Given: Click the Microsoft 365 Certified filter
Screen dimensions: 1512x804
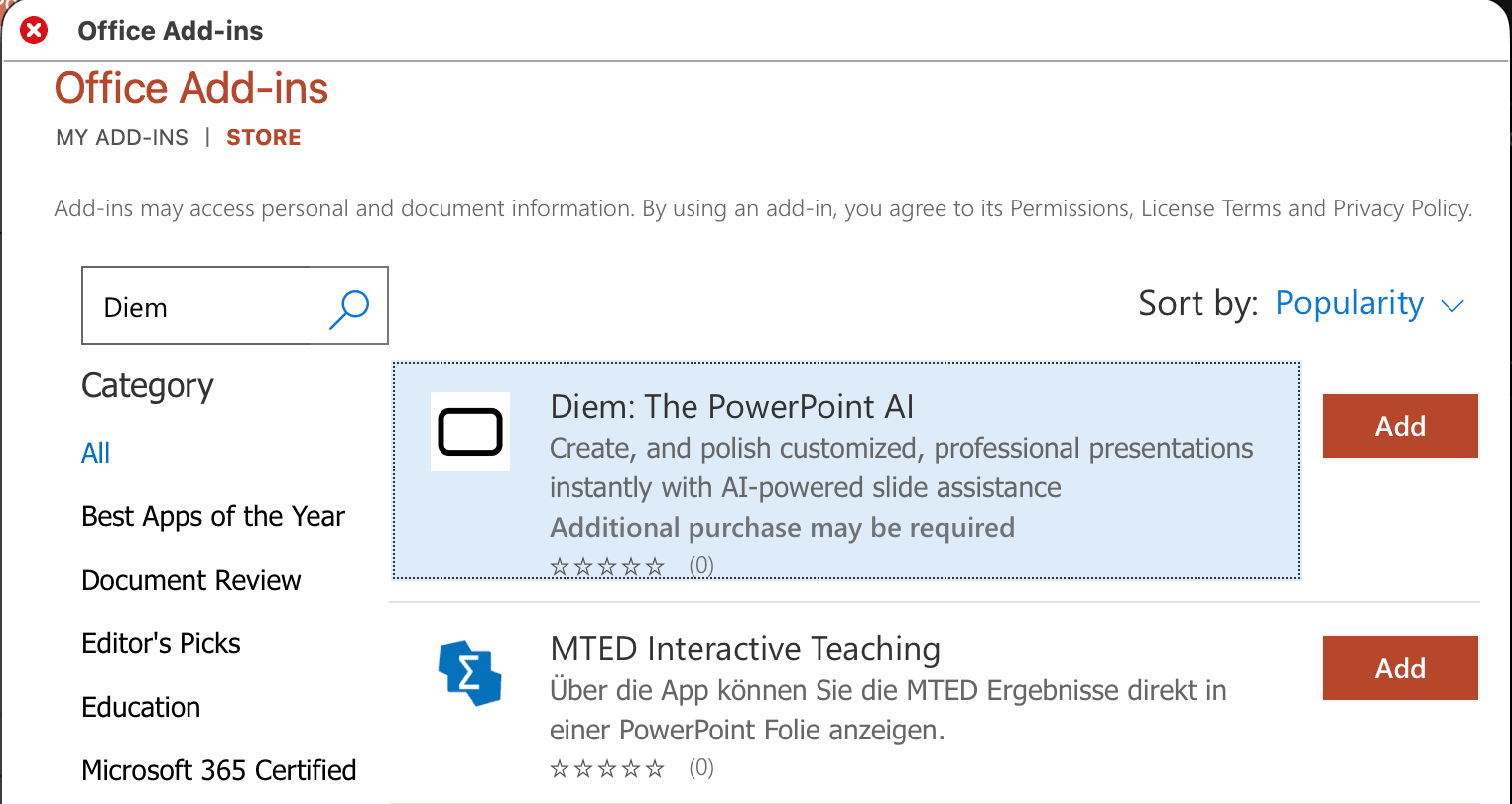Looking at the screenshot, I should coord(218,769).
